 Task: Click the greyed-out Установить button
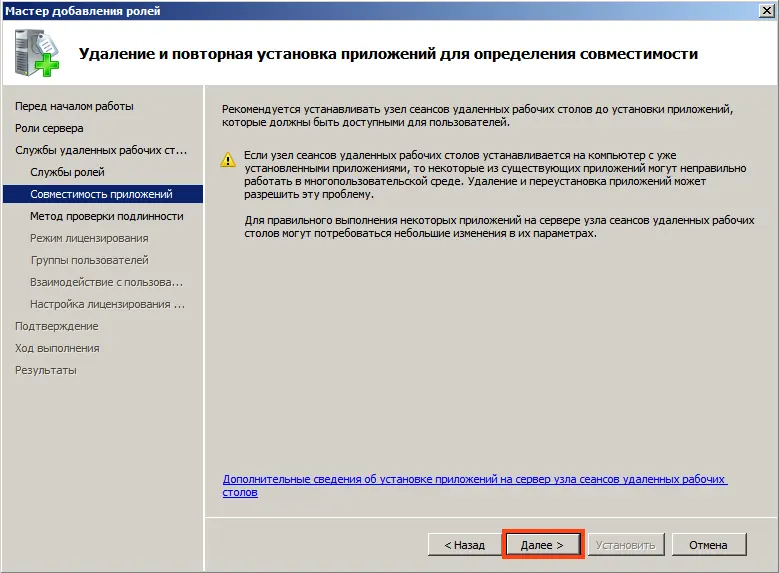625,545
